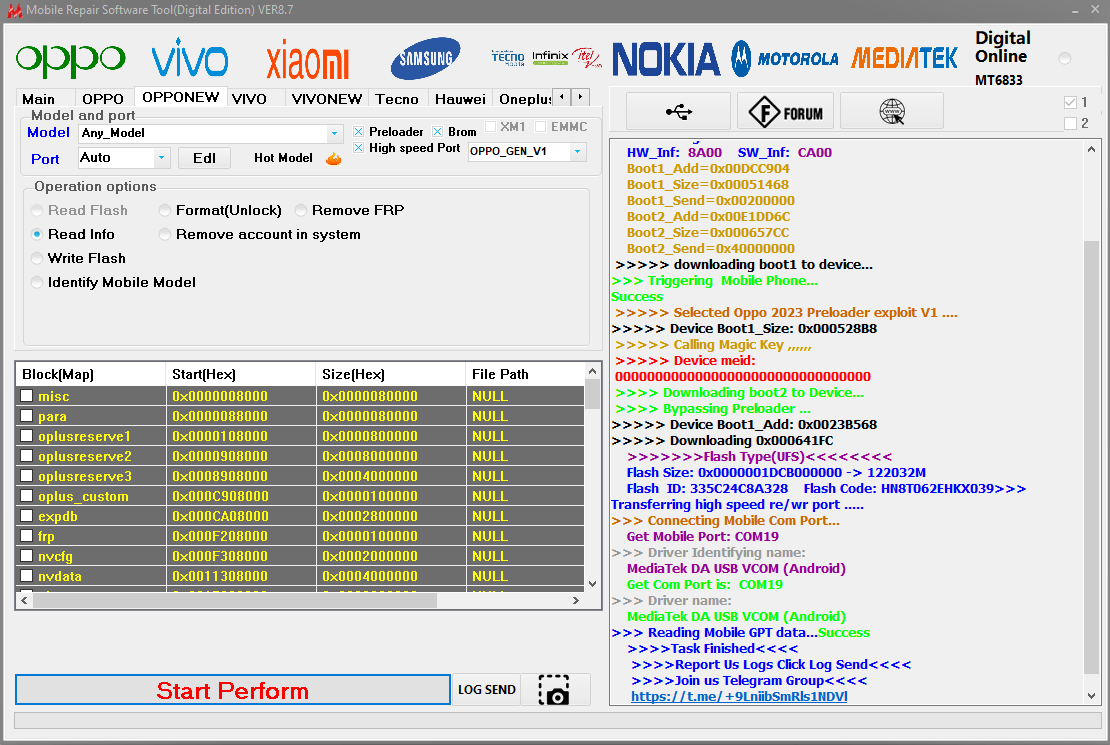The height and width of the screenshot is (745, 1110).
Task: Switch to the OPPO tab
Action: coord(103,98)
